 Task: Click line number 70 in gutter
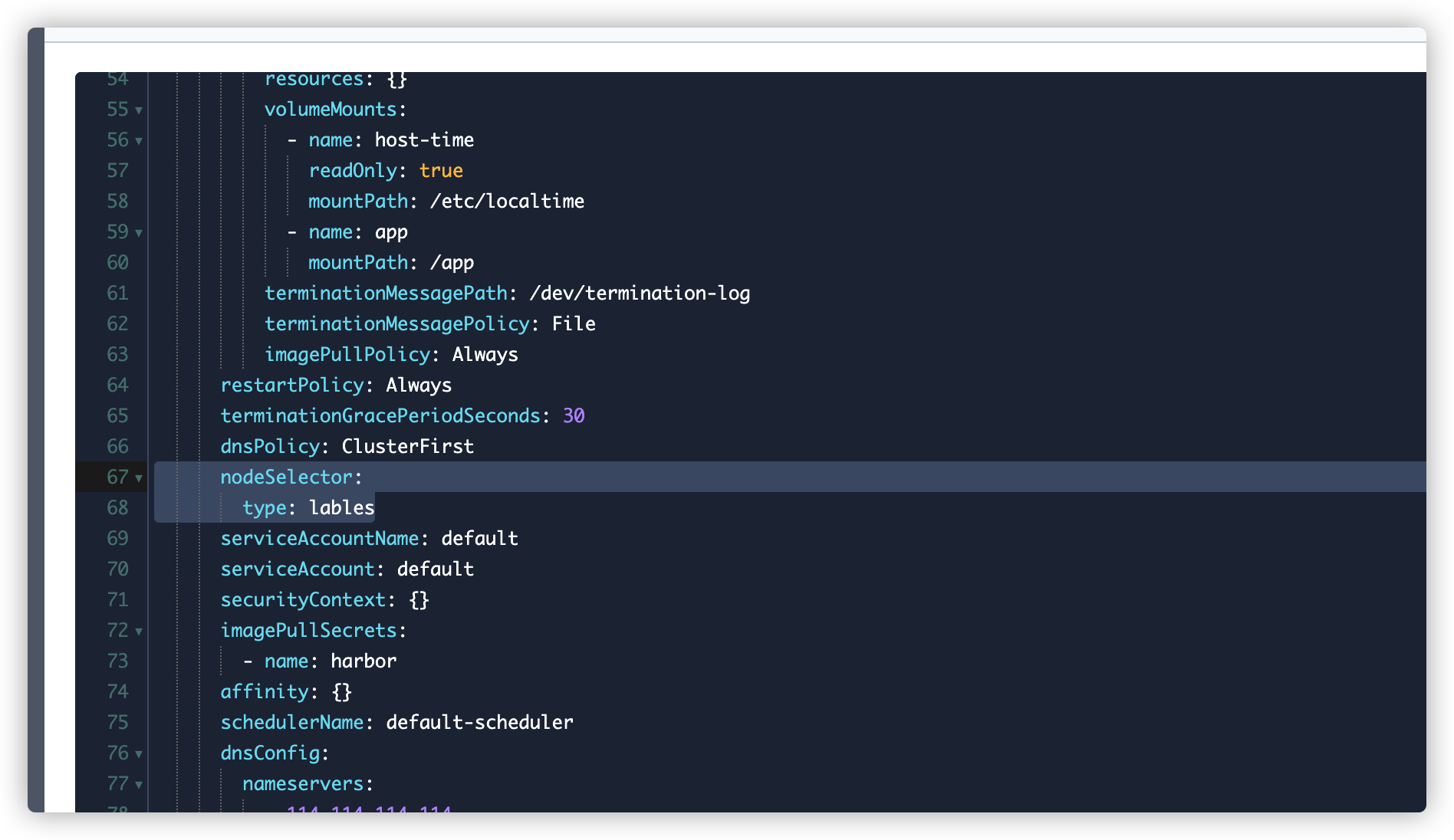[x=117, y=569]
